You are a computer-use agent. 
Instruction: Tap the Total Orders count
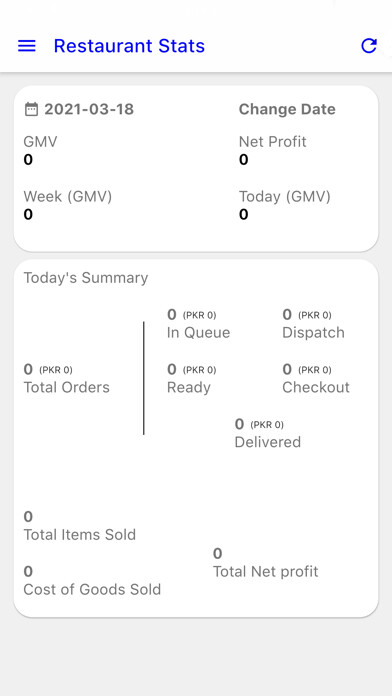67,378
